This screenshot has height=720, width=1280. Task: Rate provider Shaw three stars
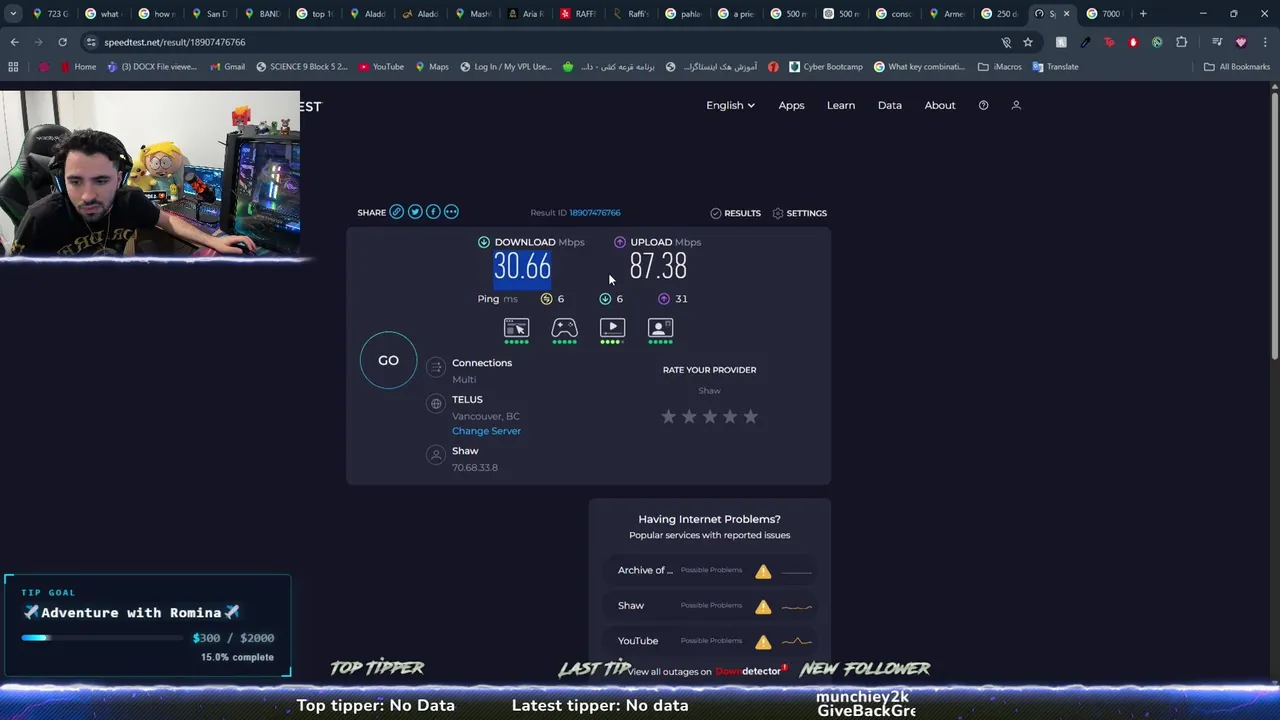709,416
